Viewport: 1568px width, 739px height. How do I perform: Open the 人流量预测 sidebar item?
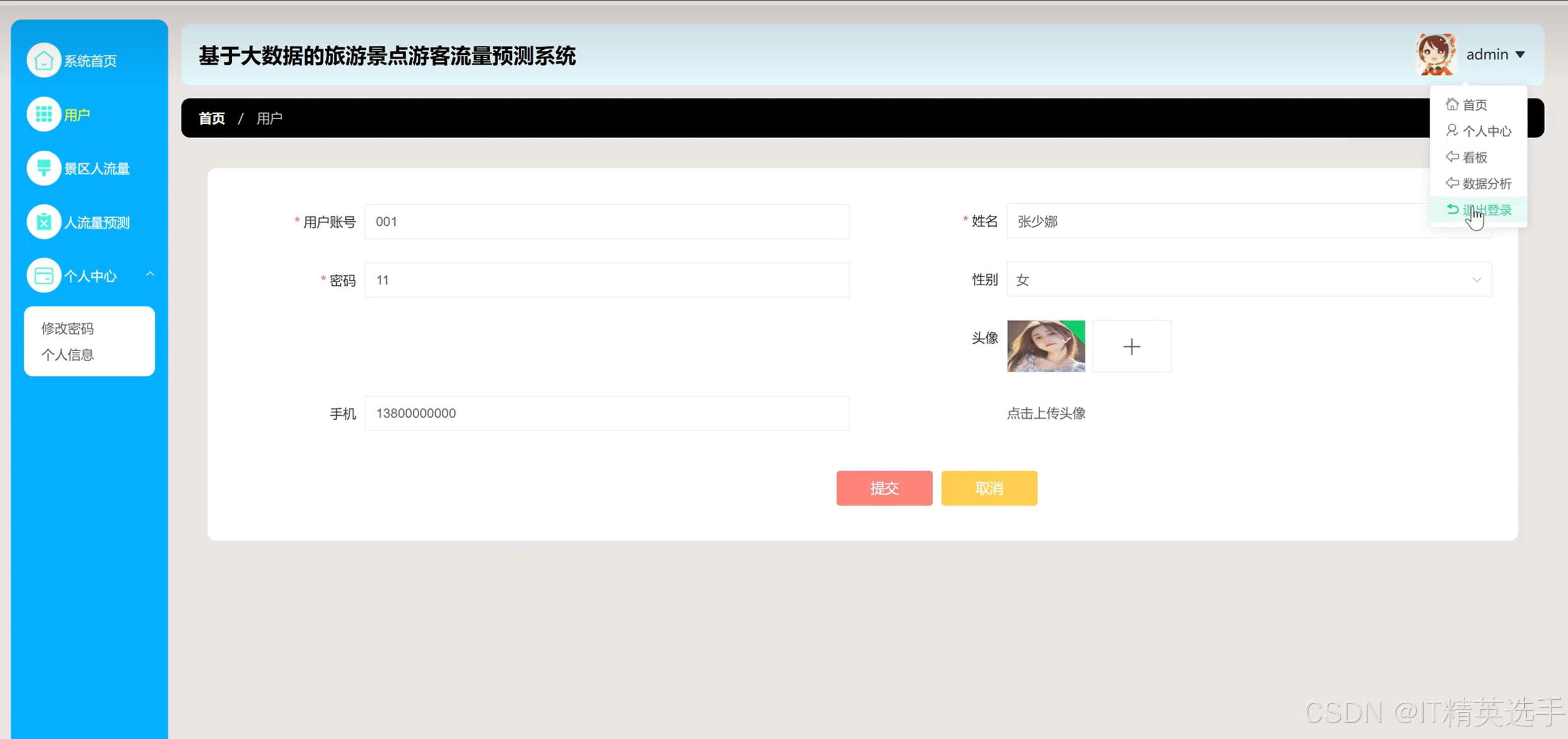coord(98,222)
